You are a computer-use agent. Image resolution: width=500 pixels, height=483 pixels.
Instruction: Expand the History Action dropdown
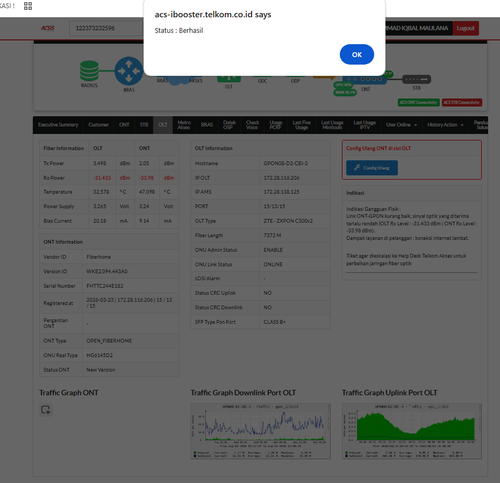point(445,125)
